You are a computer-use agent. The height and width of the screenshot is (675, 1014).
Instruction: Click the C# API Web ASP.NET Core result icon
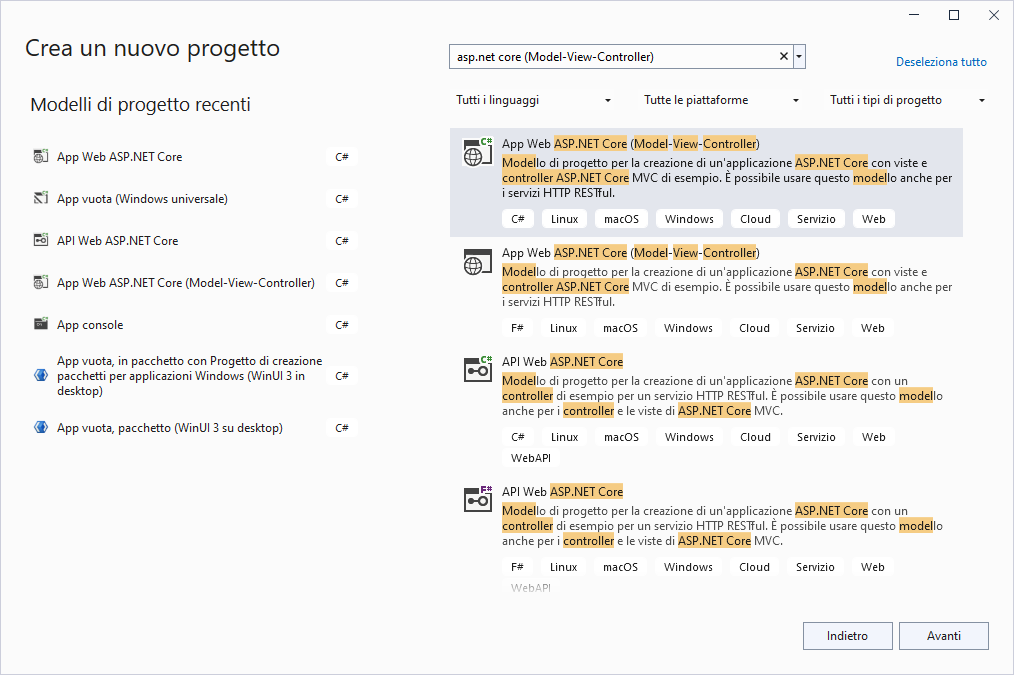(x=478, y=369)
